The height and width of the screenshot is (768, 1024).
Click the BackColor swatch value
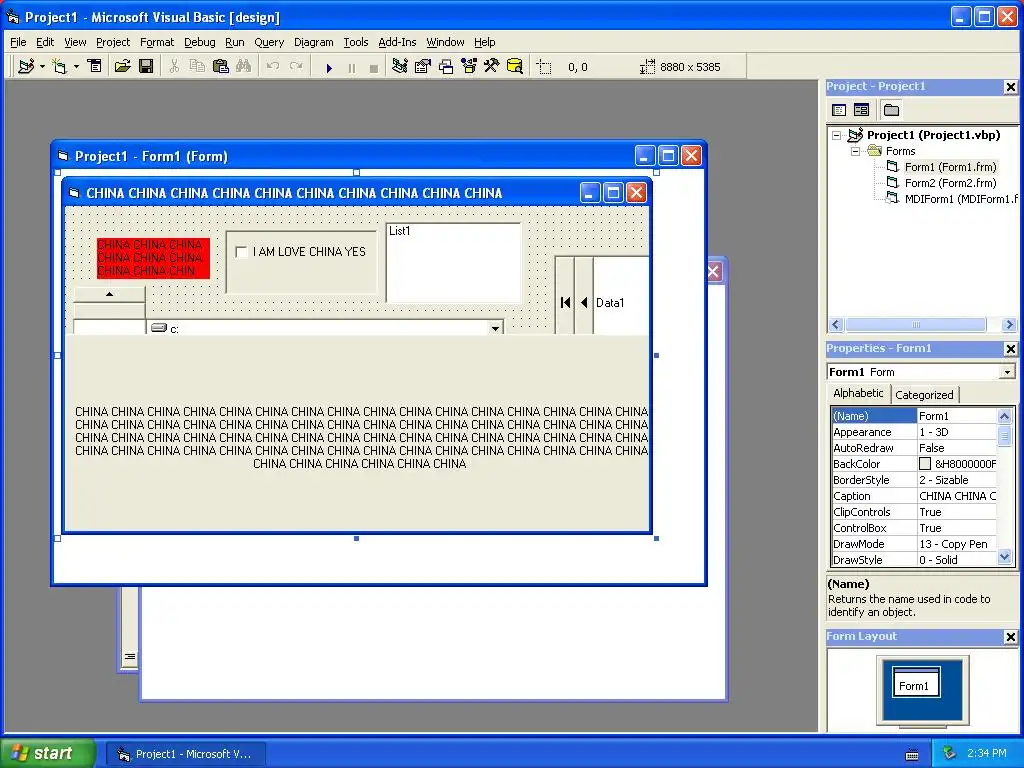click(925, 464)
